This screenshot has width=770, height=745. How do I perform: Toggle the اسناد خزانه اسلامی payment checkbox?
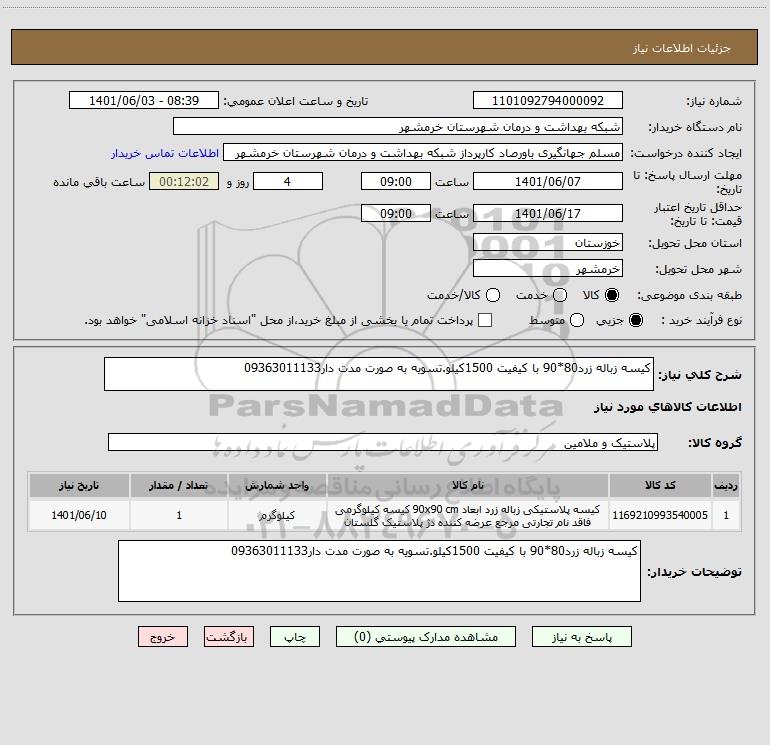click(x=485, y=320)
